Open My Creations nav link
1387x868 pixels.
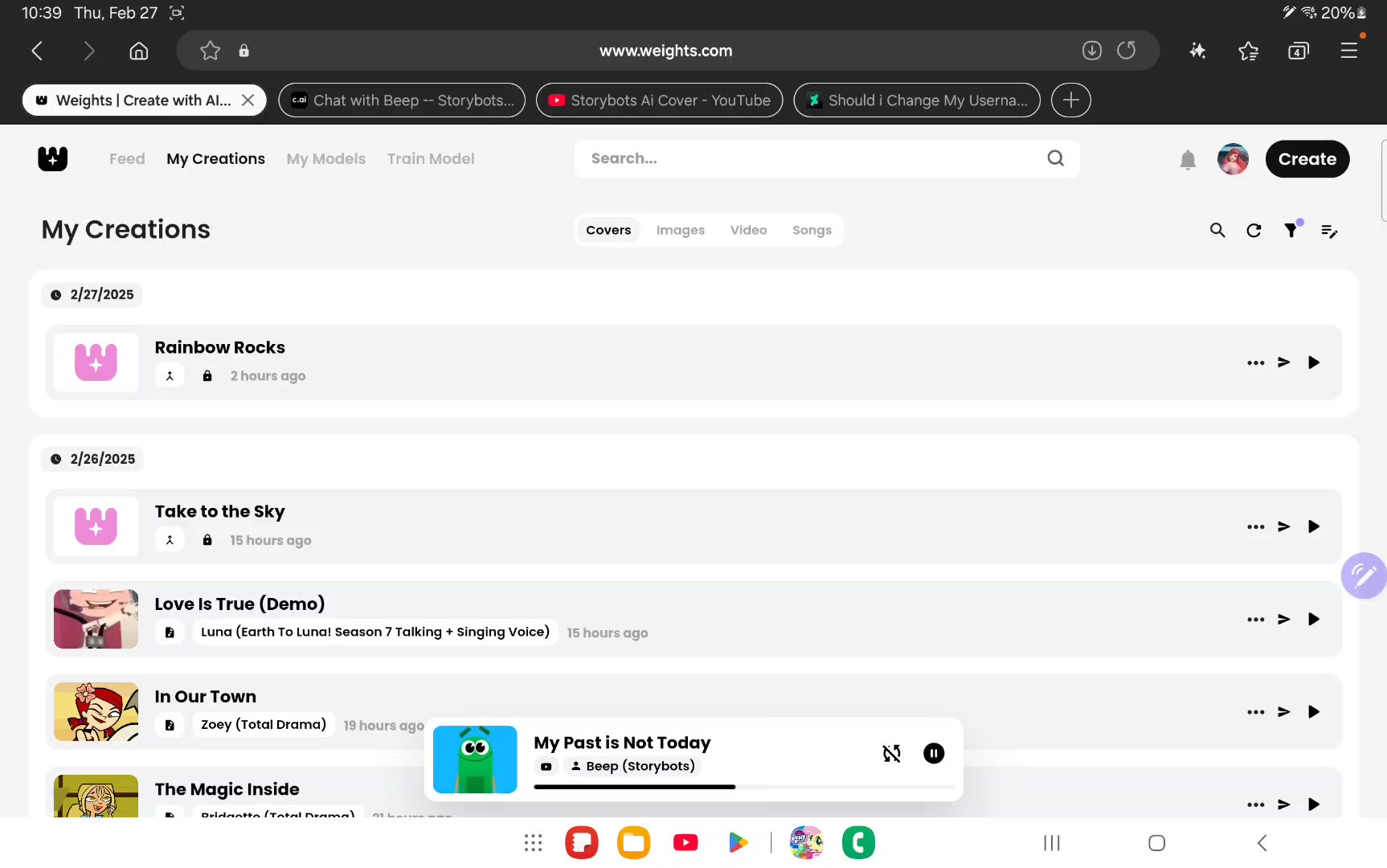coord(215,159)
